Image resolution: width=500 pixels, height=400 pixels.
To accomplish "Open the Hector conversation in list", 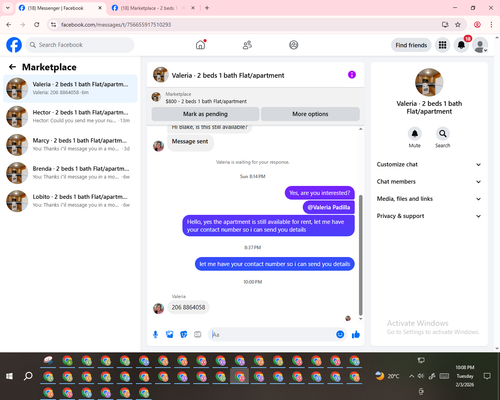I will (70, 117).
